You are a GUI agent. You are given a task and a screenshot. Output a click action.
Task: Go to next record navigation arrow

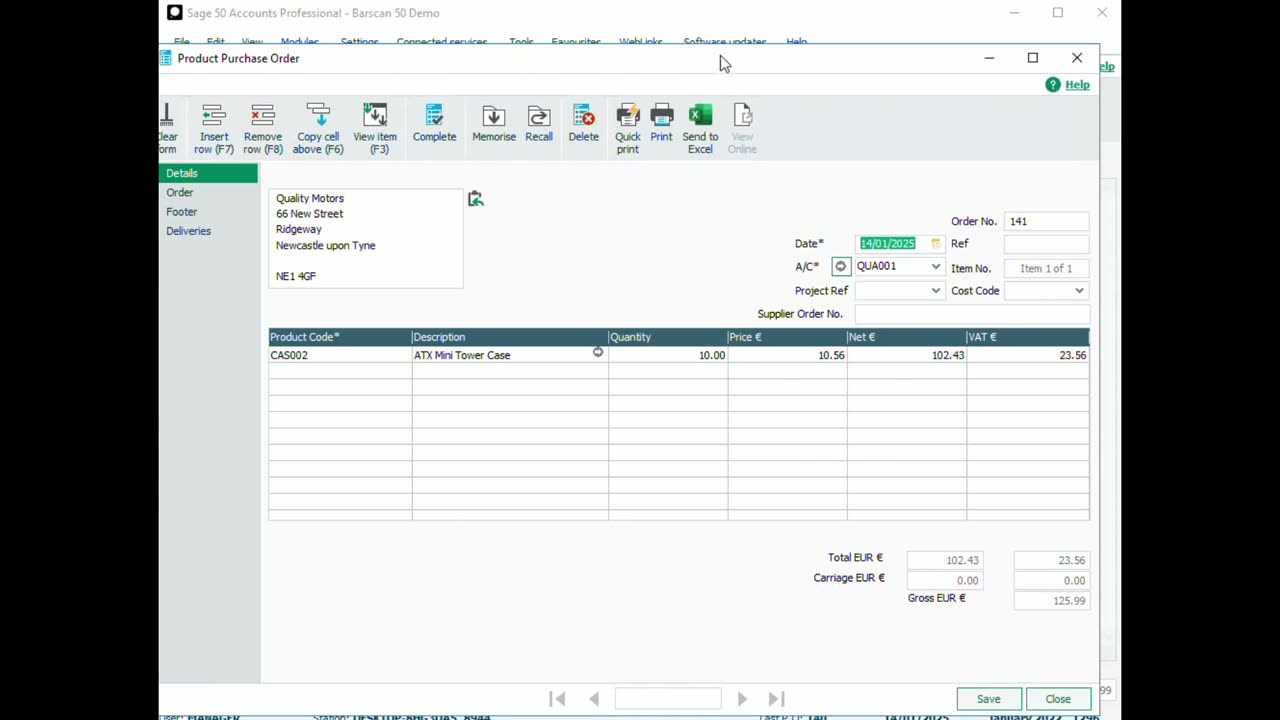pyautogui.click(x=742, y=699)
